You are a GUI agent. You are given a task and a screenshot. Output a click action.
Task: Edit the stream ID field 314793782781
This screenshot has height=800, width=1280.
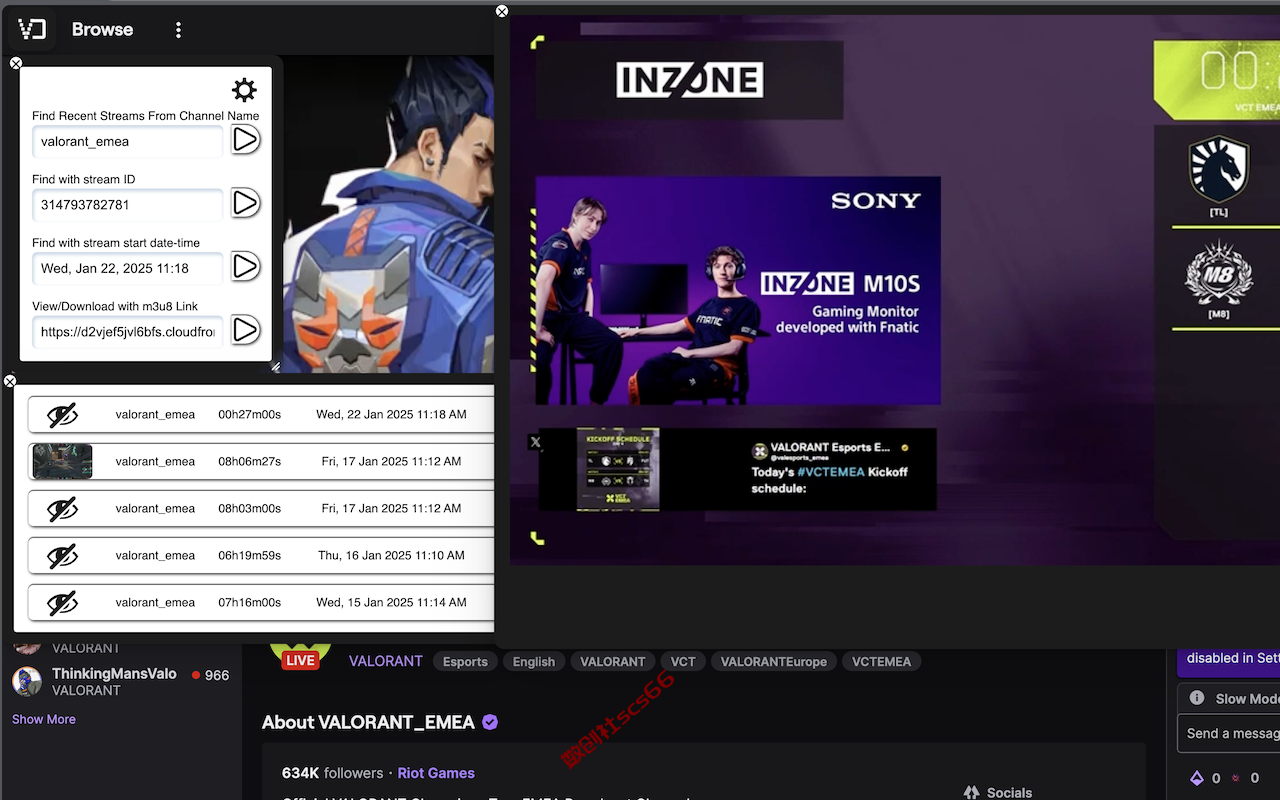127,205
